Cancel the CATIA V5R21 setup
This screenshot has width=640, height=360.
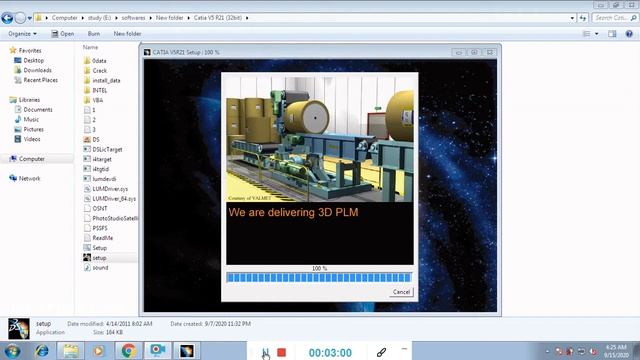401,292
